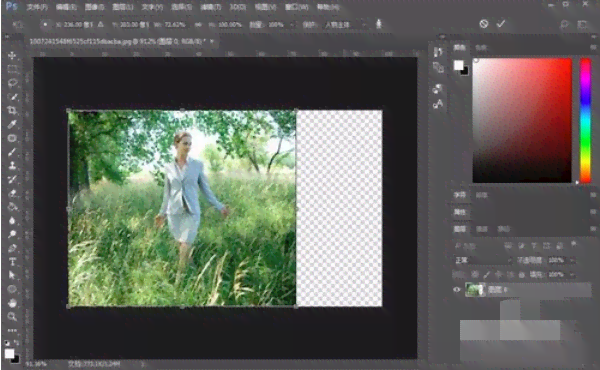
Task: Select the Eyedropper tool
Action: tap(12, 124)
